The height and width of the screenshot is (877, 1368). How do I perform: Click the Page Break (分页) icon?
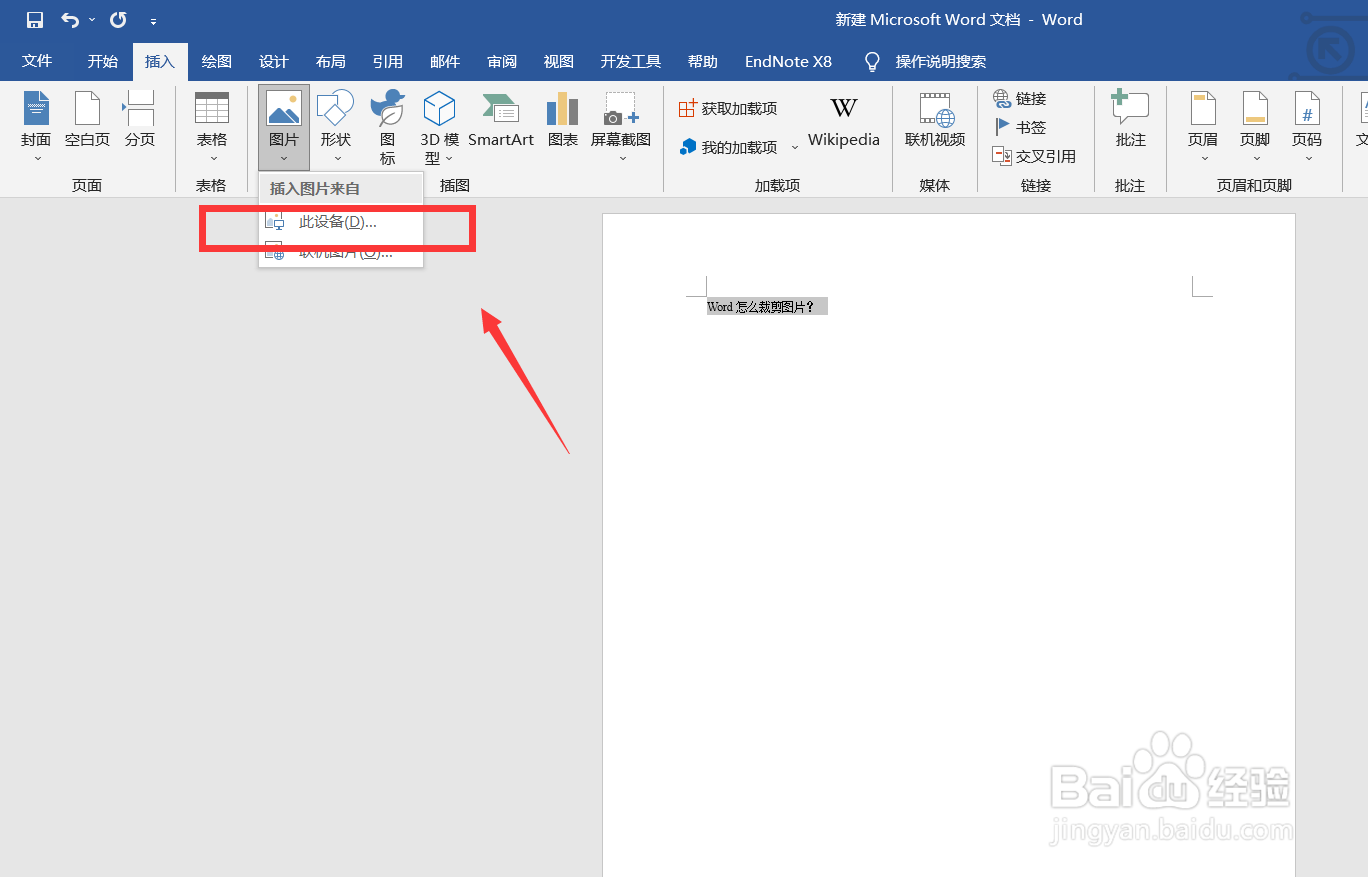[x=140, y=120]
